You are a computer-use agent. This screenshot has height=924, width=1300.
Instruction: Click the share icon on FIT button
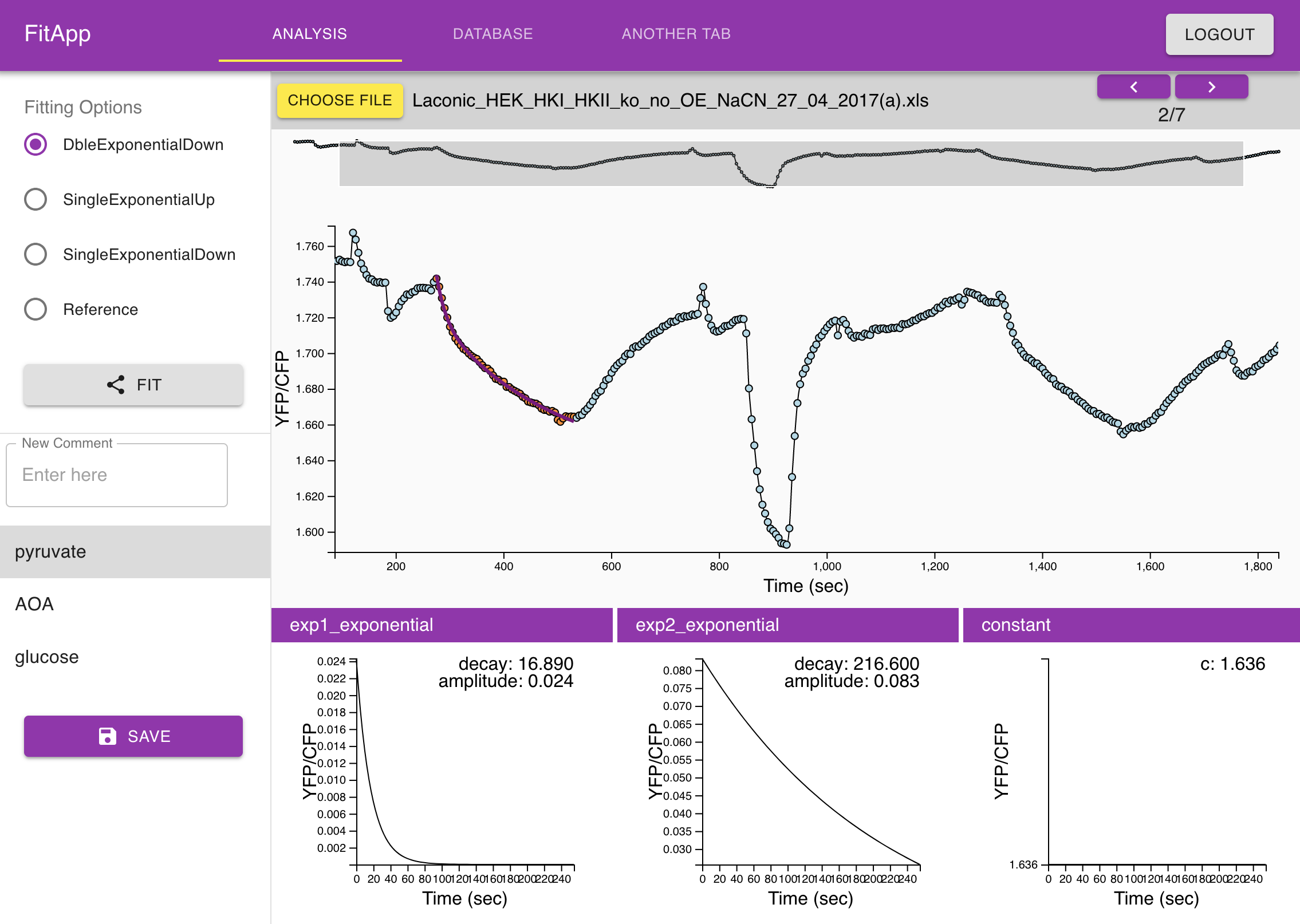116,385
